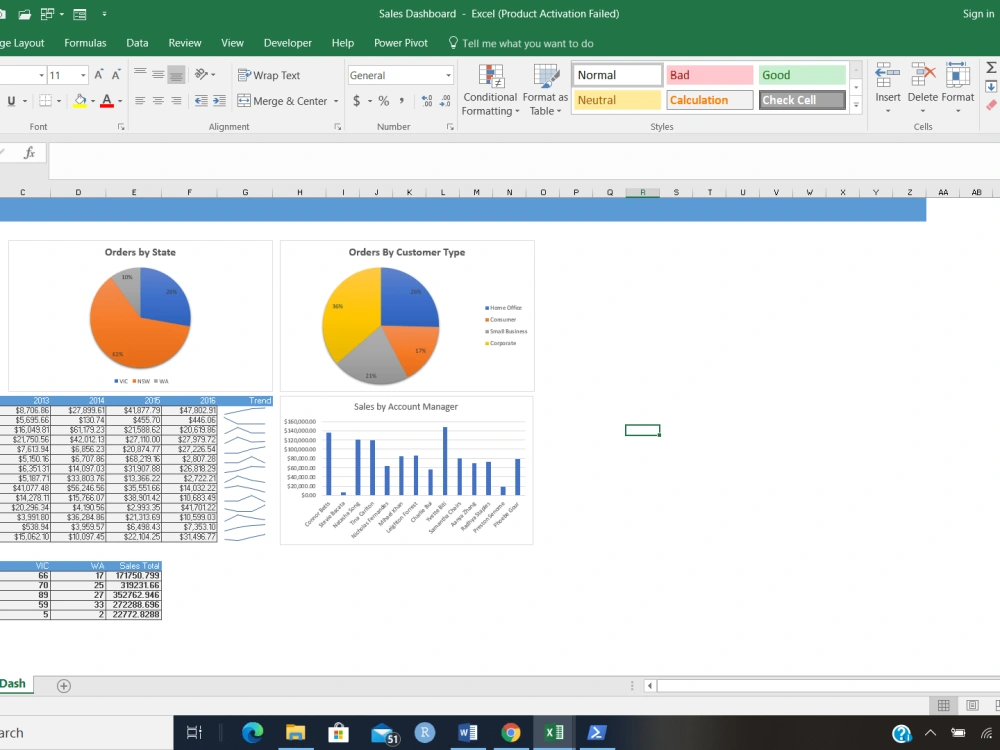
Task: Apply the yellow Fill Color bucket
Action: (80, 101)
